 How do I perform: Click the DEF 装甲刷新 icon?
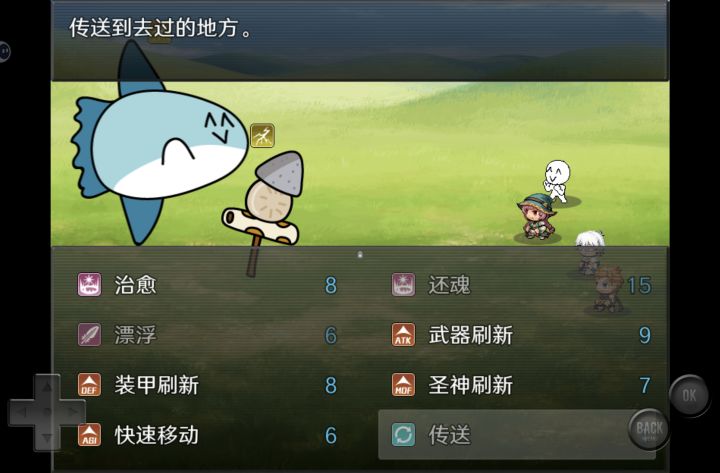[x=89, y=385]
